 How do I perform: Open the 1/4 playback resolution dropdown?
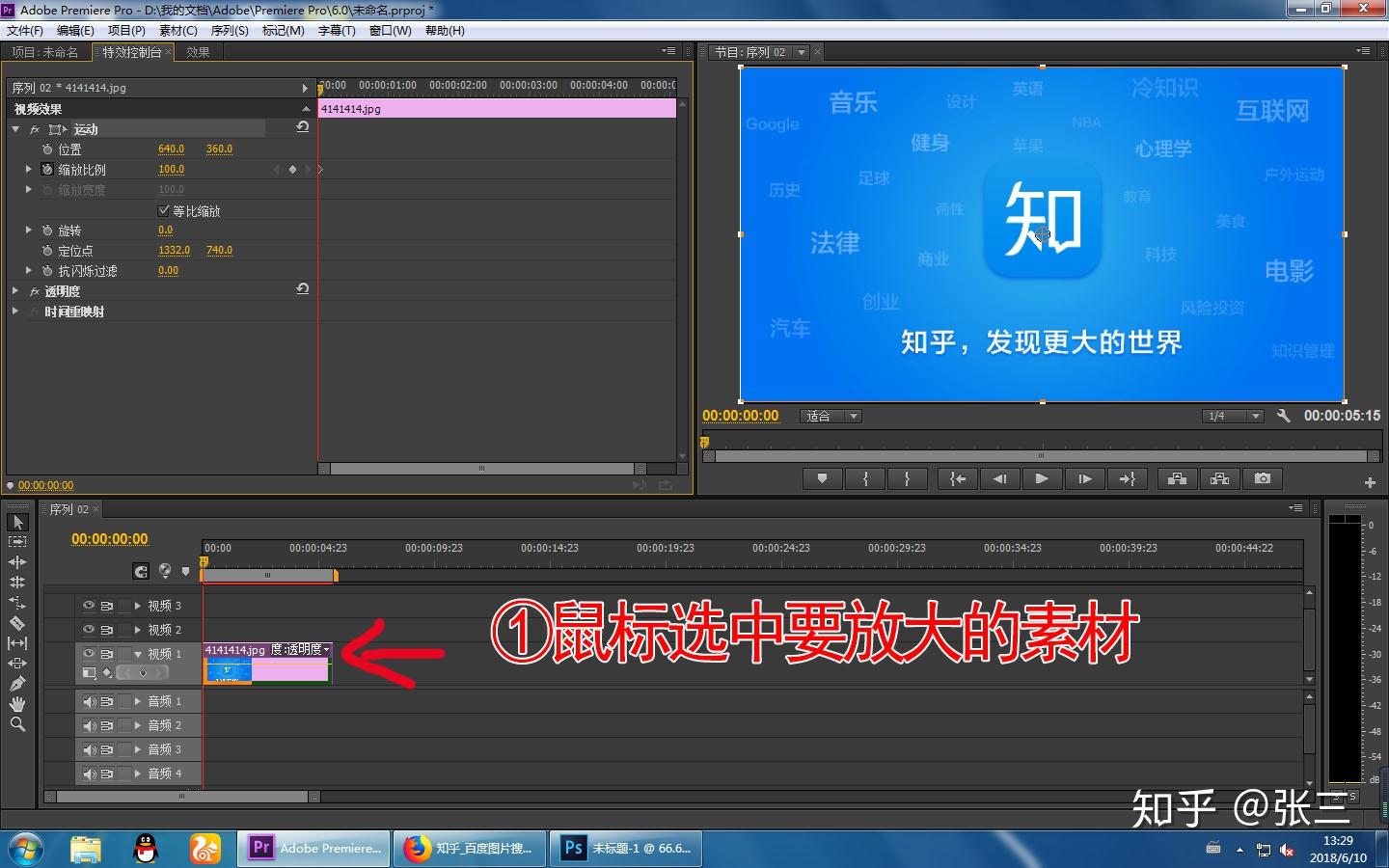pos(1233,416)
